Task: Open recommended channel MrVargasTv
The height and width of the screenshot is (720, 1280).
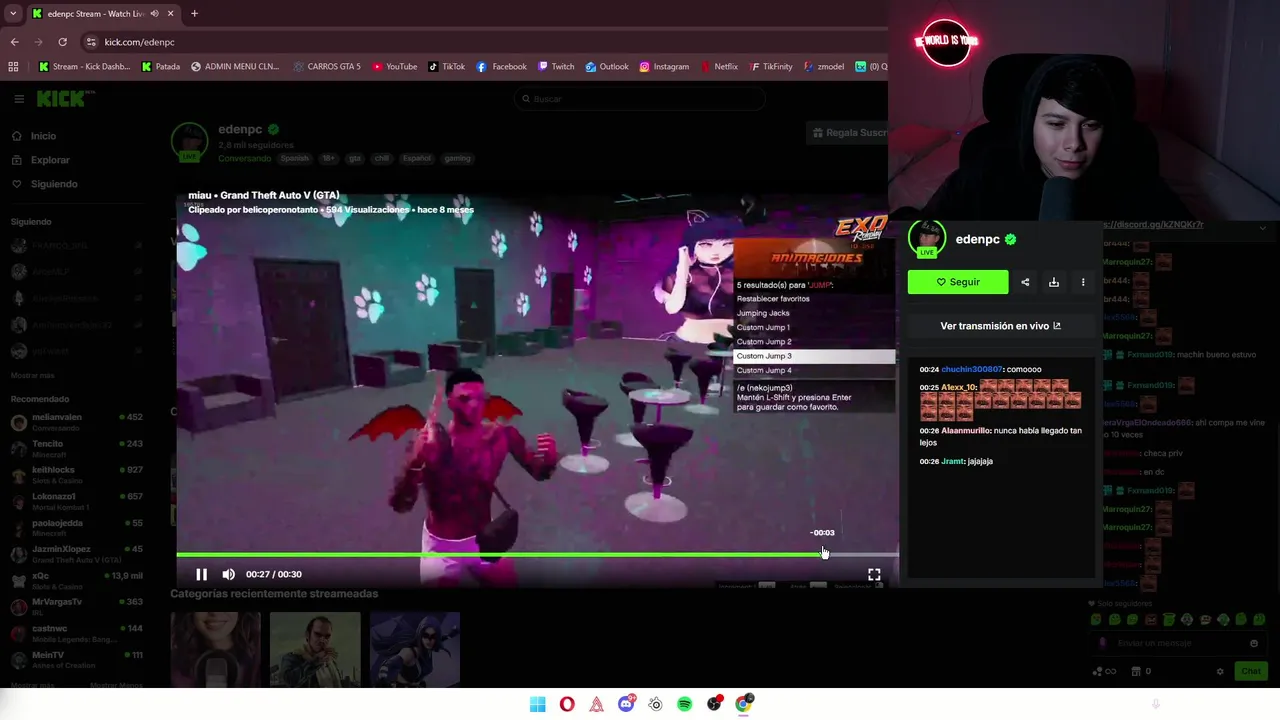Action: (x=76, y=606)
